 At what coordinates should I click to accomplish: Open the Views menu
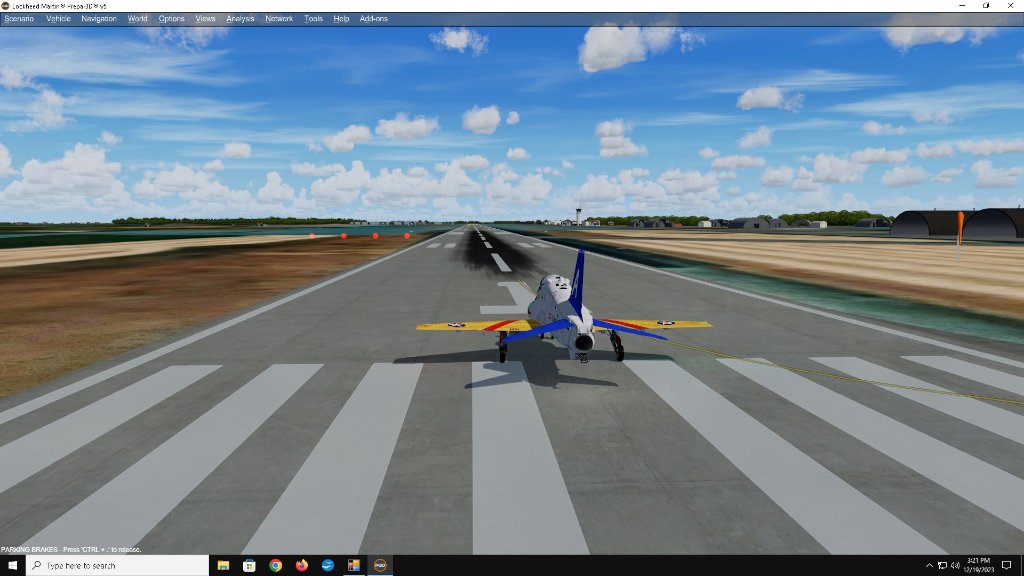pyautogui.click(x=205, y=18)
